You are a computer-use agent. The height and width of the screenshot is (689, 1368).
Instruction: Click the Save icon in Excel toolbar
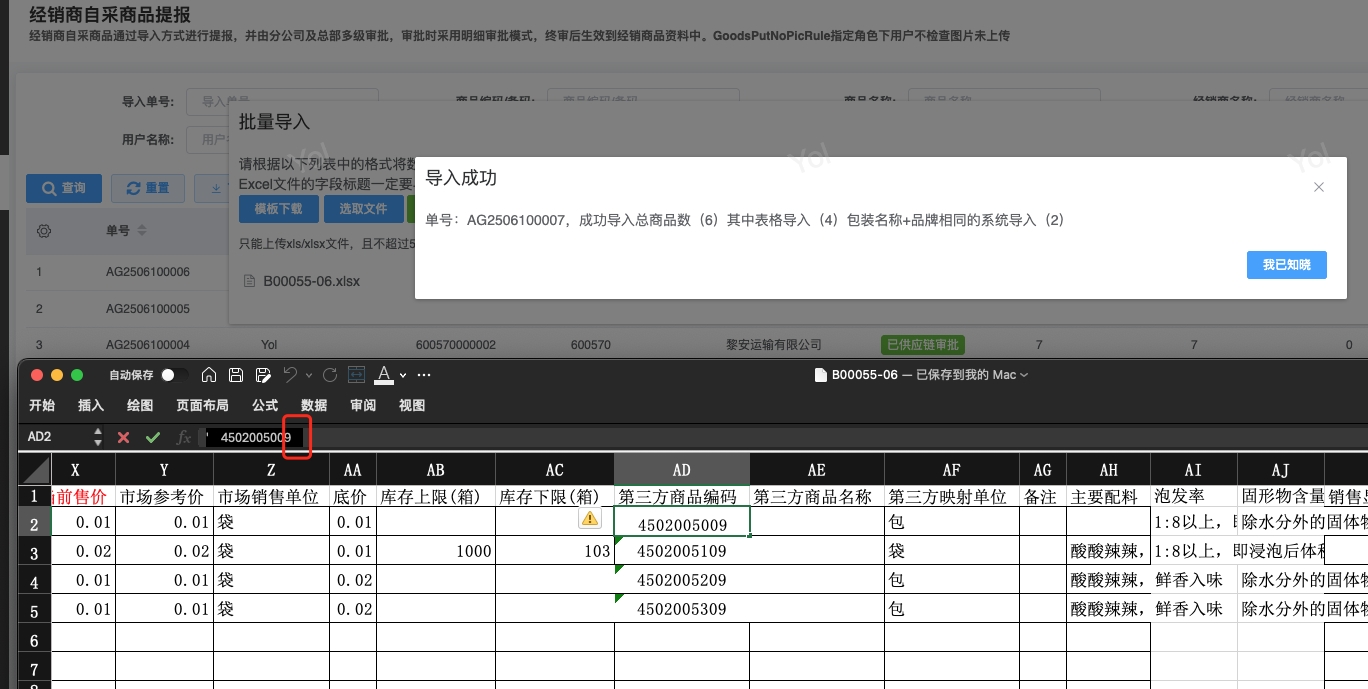pyautogui.click(x=236, y=375)
